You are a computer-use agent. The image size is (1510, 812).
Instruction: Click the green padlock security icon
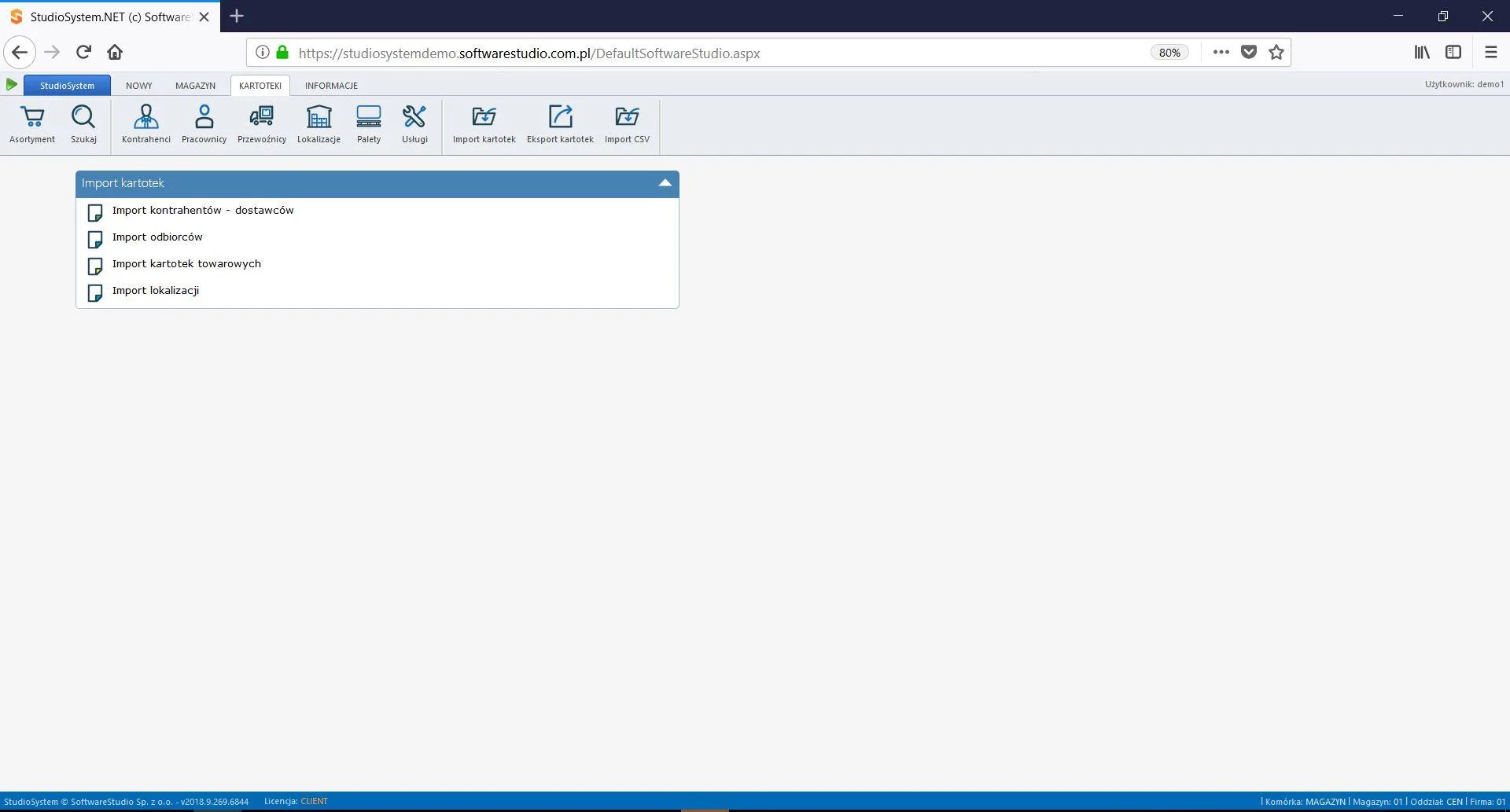point(282,52)
